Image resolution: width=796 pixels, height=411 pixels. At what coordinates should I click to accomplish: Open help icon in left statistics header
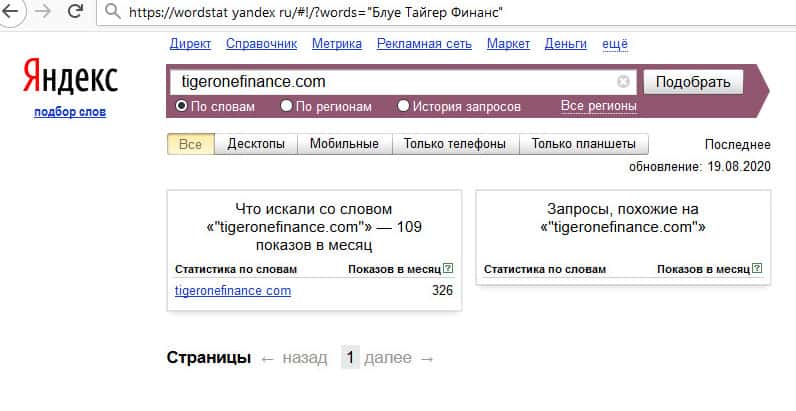447,269
